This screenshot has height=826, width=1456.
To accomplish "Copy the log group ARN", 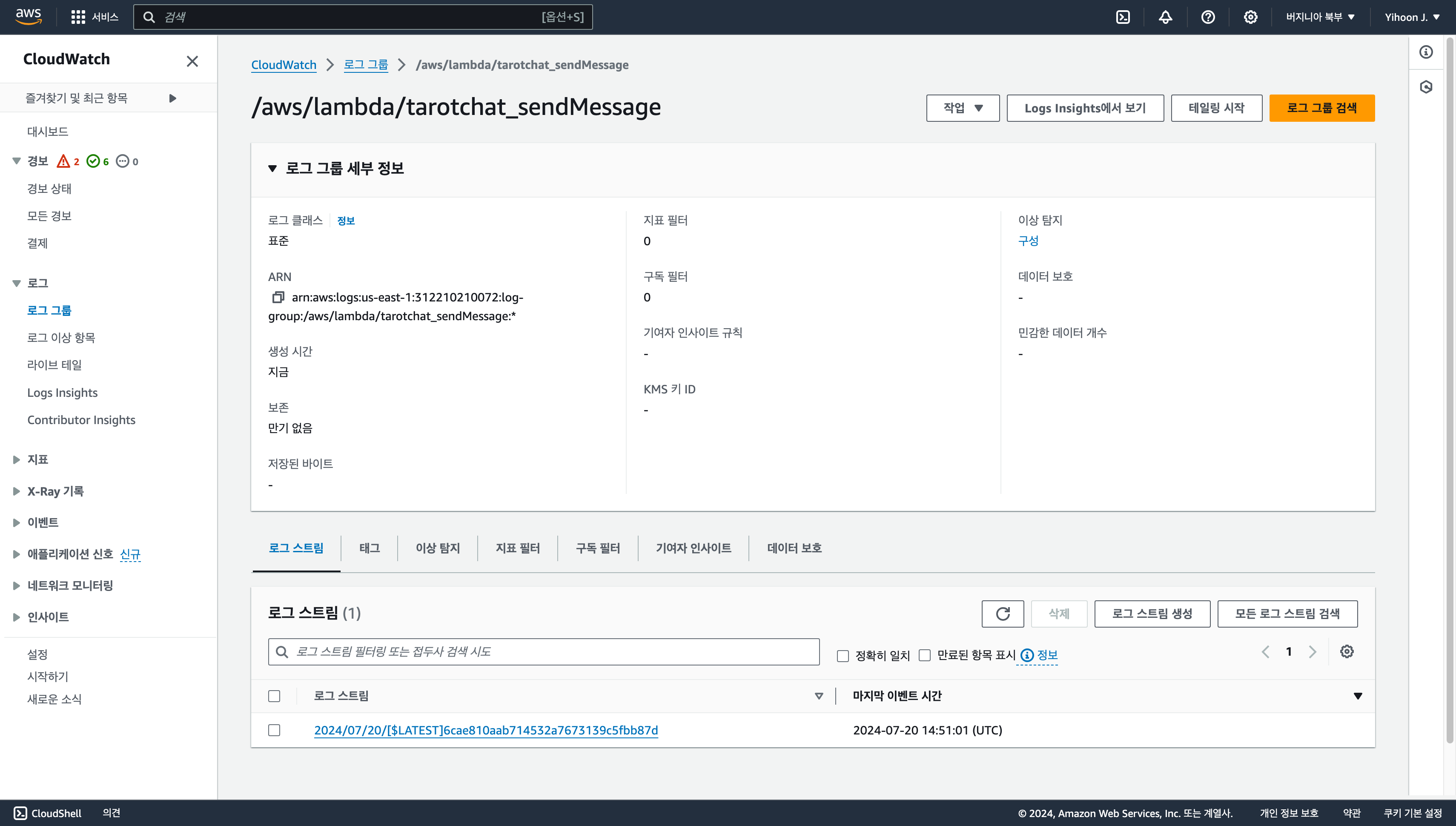I will click(x=278, y=297).
